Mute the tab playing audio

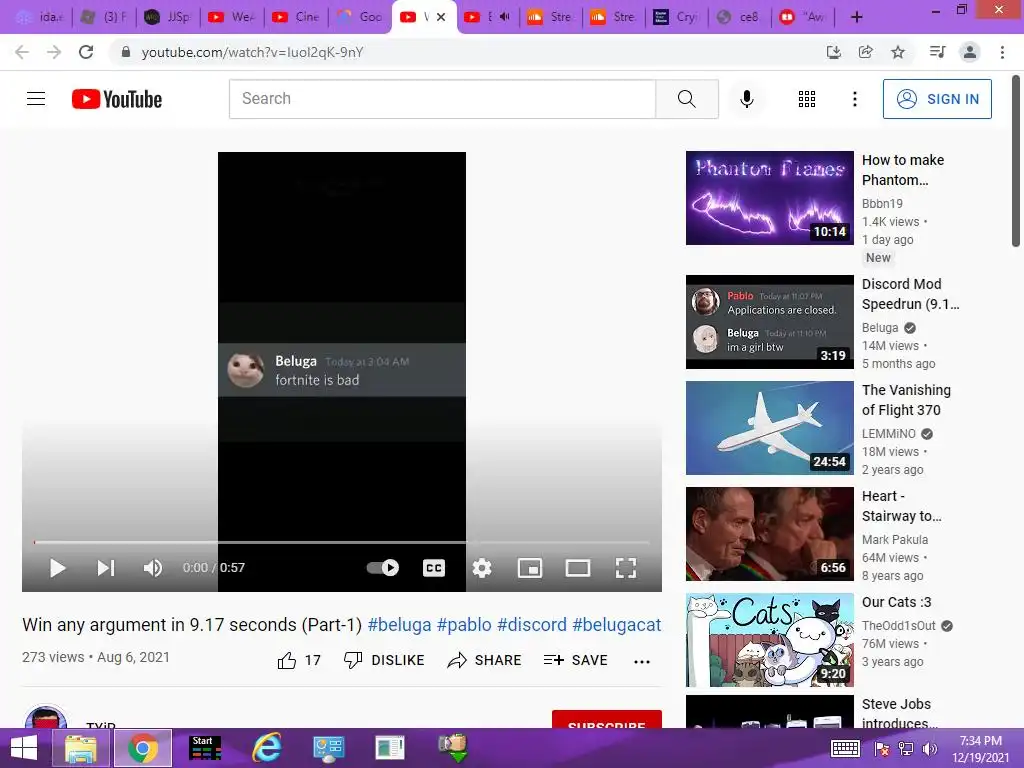[x=504, y=17]
